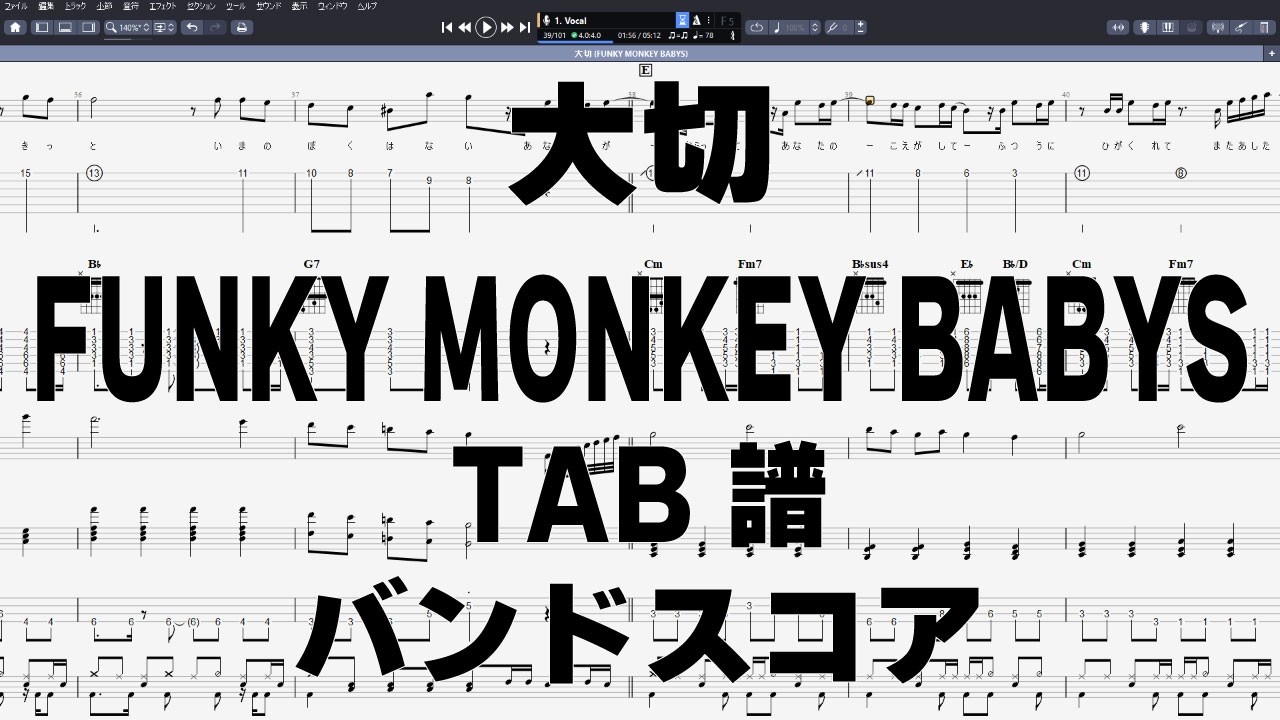Open the サウンド (Sound) menu
The height and width of the screenshot is (720, 1280).
pos(268,6)
